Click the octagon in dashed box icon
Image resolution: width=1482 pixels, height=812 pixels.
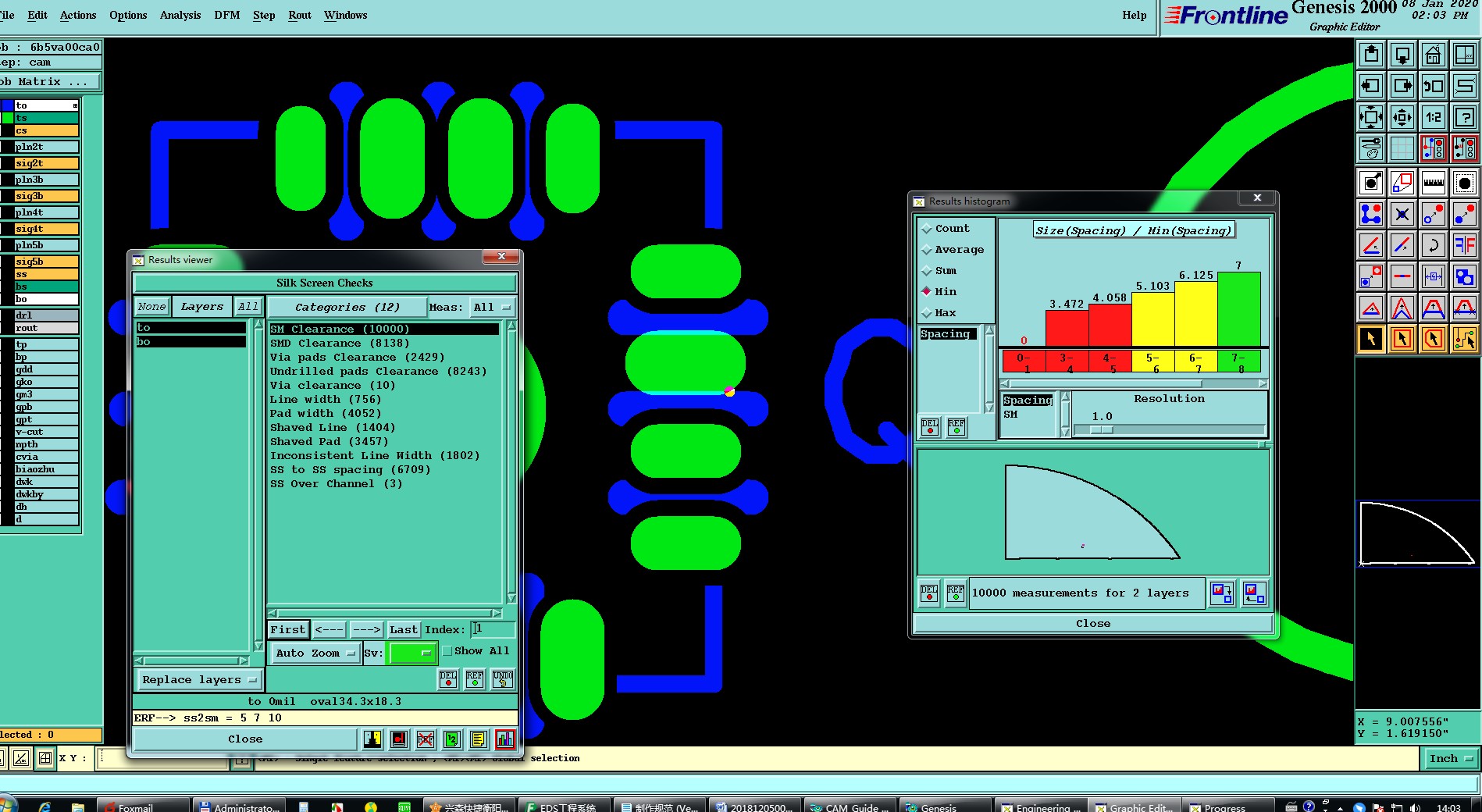tap(1464, 183)
